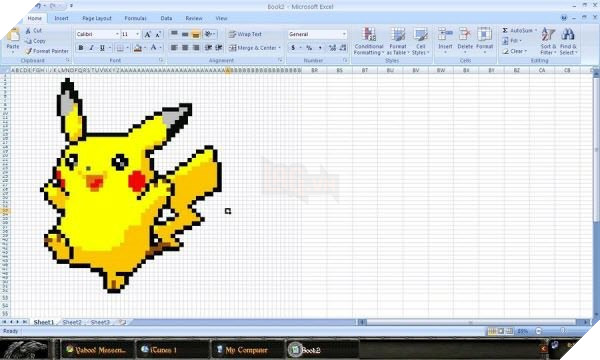Open My Computer from the taskbar

point(248,350)
